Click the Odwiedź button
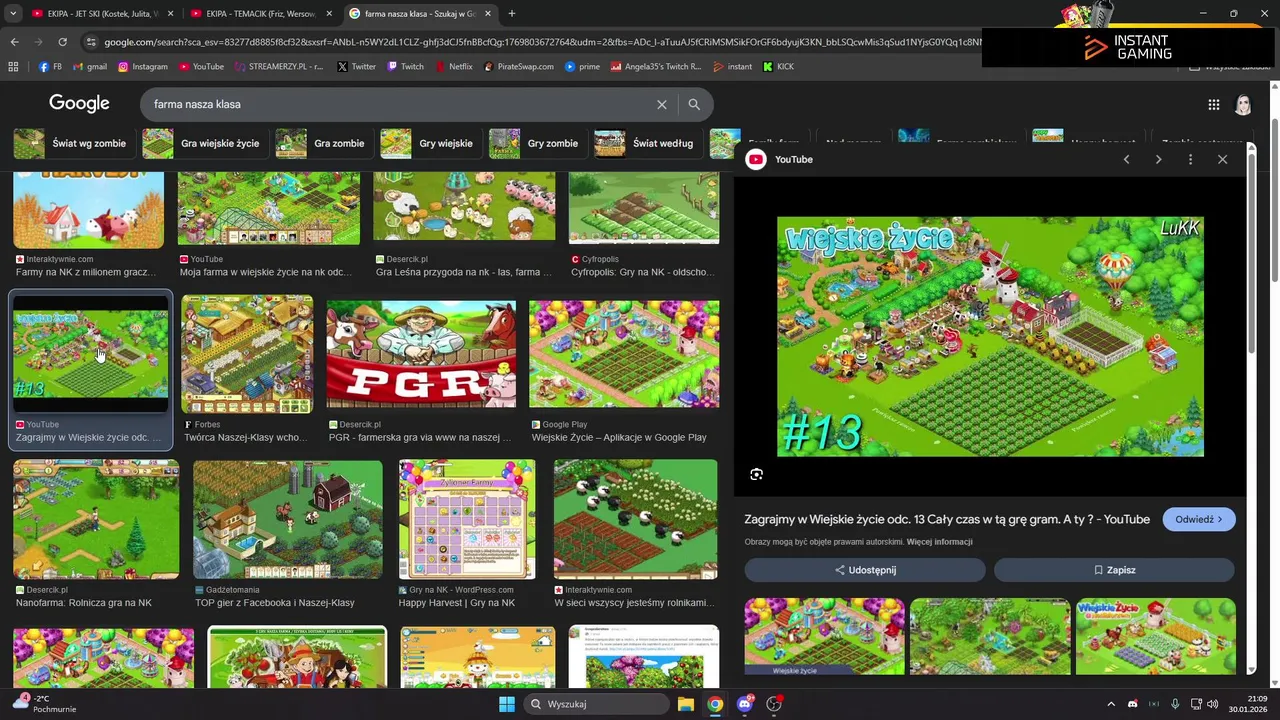This screenshot has width=1280, height=720. click(x=1199, y=519)
